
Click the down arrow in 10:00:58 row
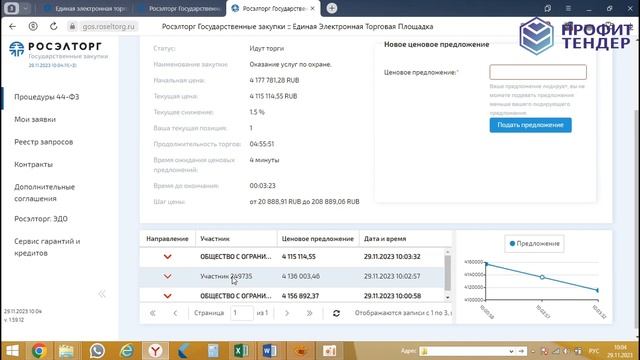(167, 296)
